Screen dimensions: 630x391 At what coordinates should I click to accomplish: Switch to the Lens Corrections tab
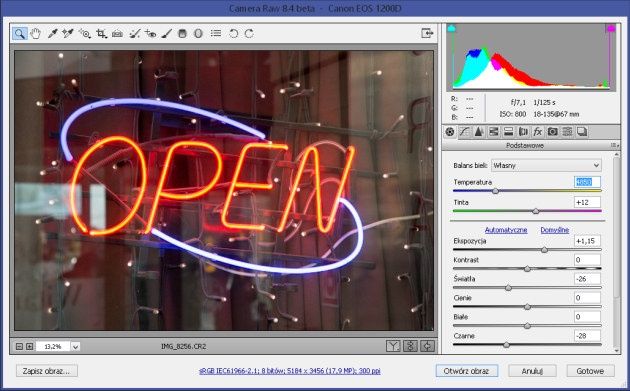tap(523, 131)
